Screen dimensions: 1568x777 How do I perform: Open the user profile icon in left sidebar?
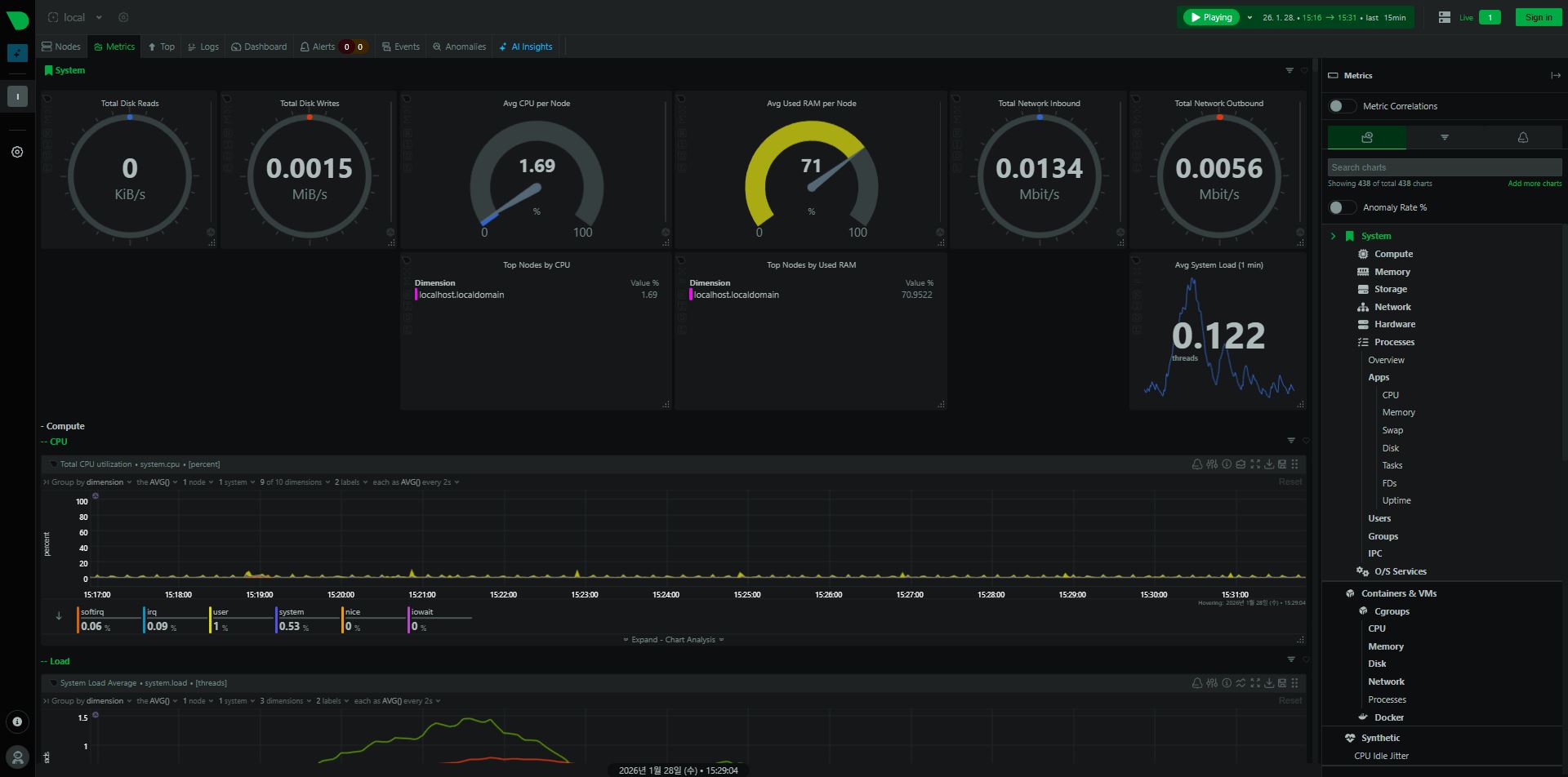(17, 757)
